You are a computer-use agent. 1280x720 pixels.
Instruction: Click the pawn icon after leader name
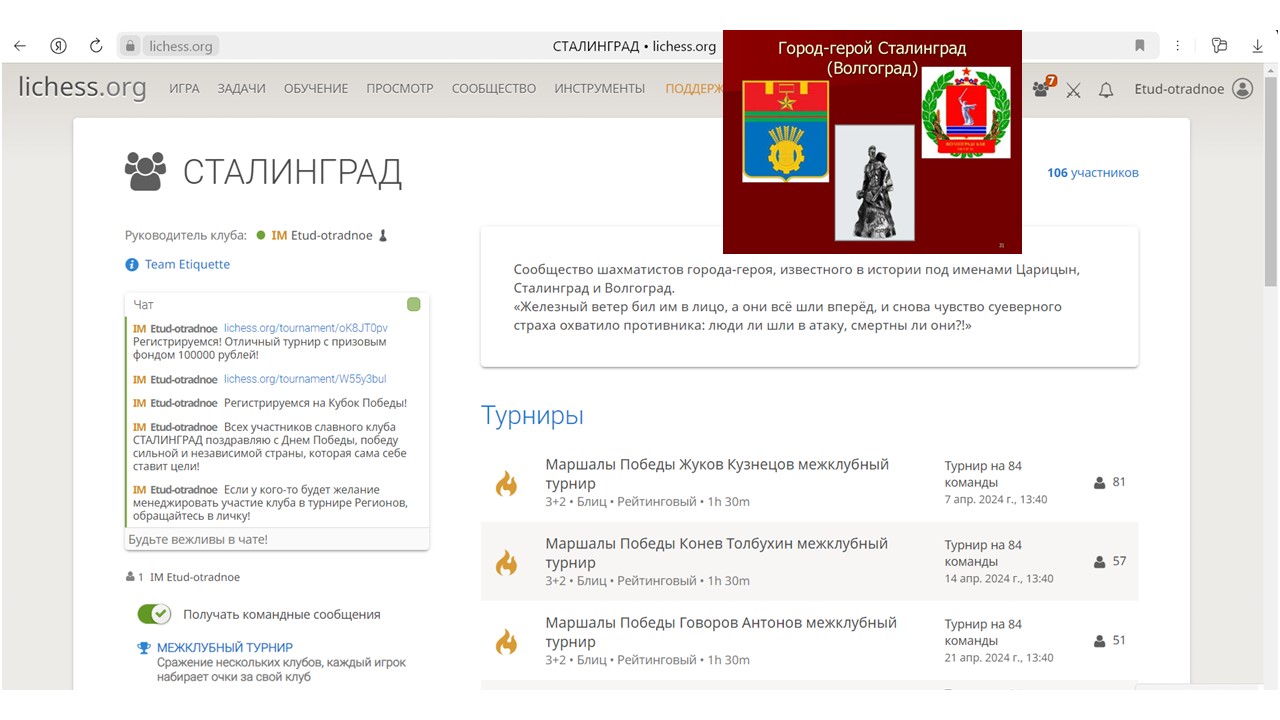tap(383, 236)
